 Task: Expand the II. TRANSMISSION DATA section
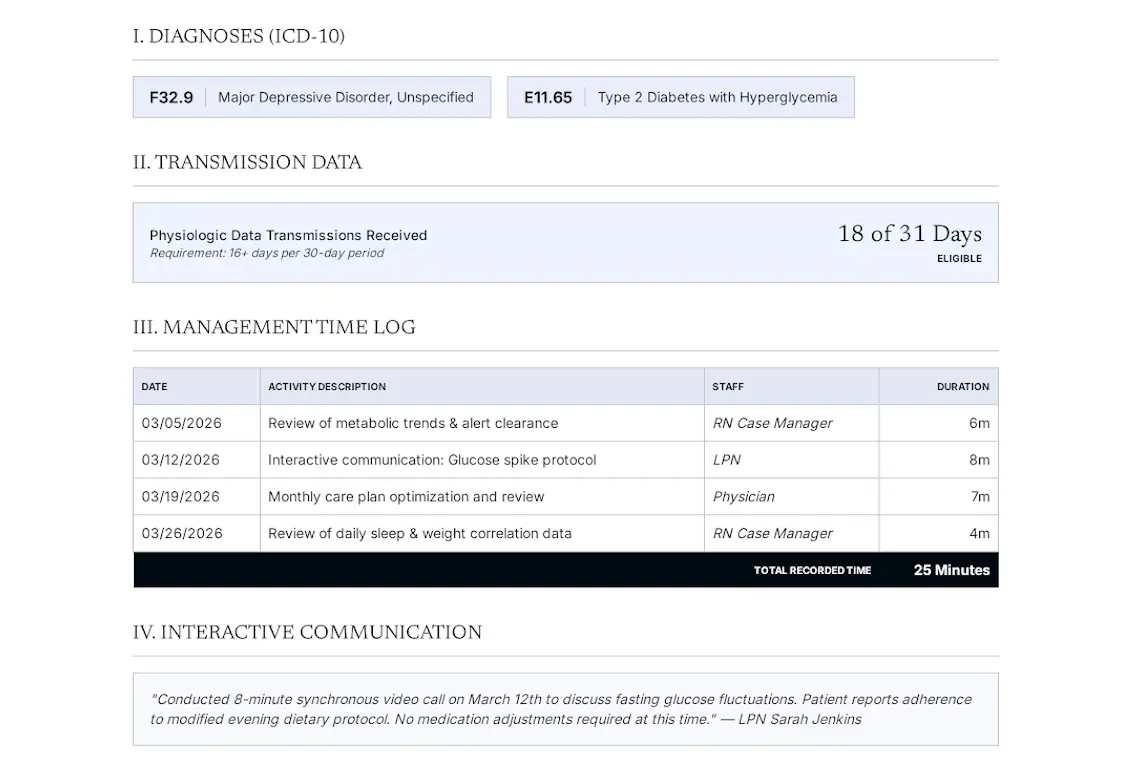246,162
